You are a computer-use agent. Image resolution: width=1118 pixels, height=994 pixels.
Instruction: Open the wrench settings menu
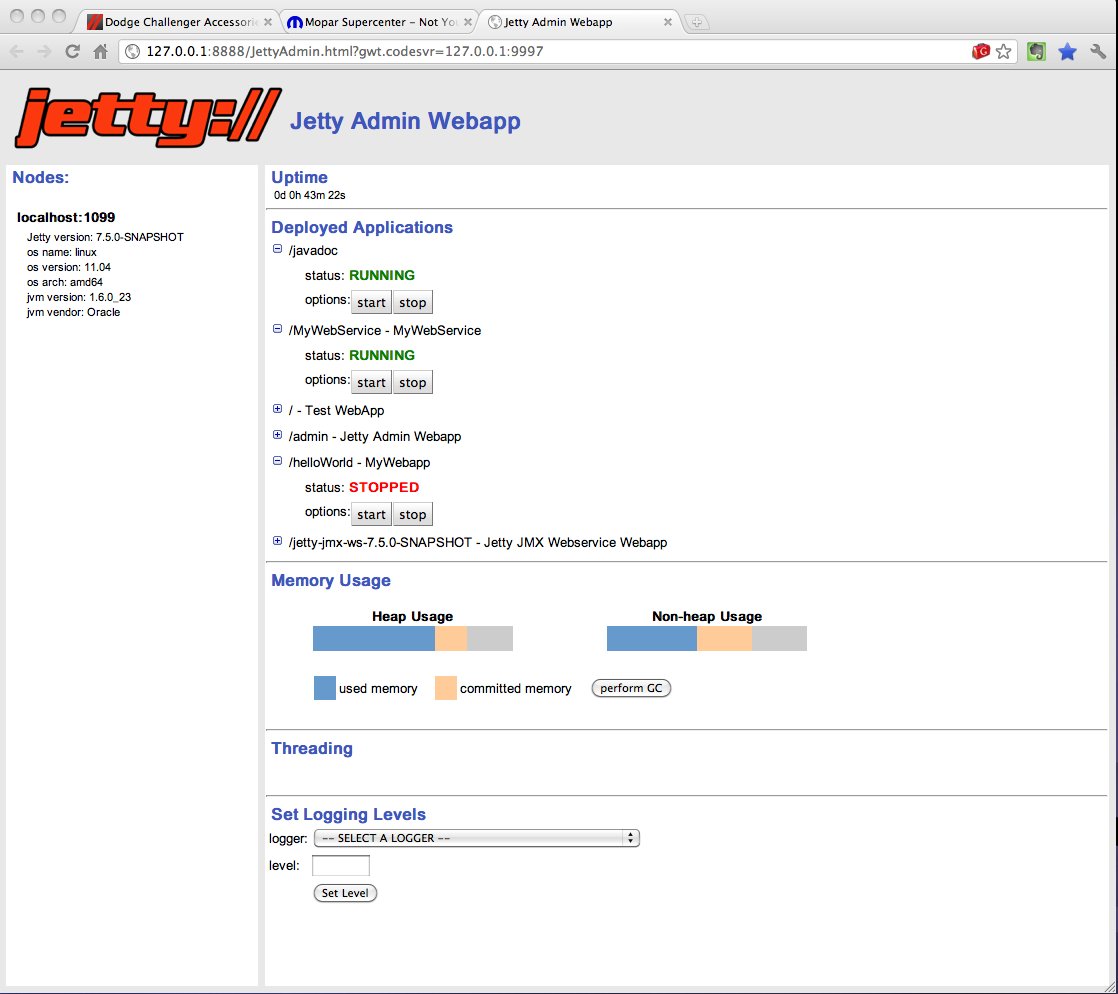pos(1098,51)
